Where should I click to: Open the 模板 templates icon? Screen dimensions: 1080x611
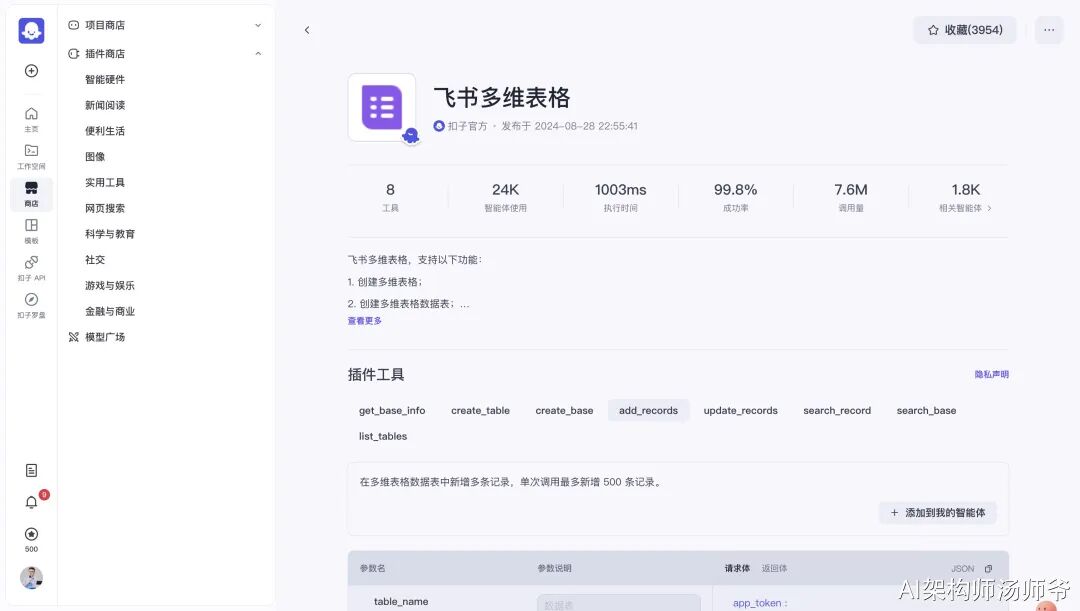point(31,231)
